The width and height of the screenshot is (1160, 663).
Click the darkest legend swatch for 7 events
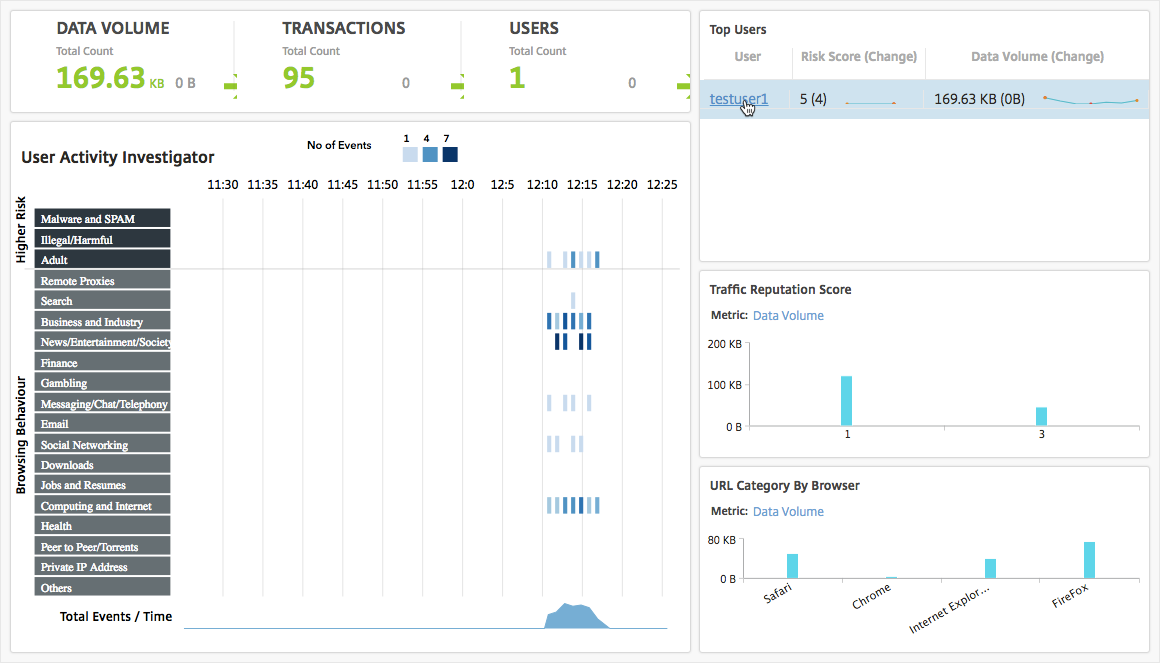pos(450,154)
